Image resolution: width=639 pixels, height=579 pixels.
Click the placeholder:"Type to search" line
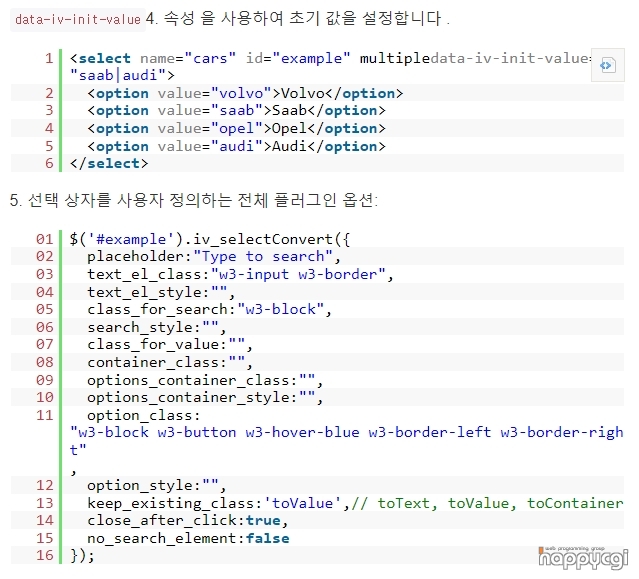(214, 256)
